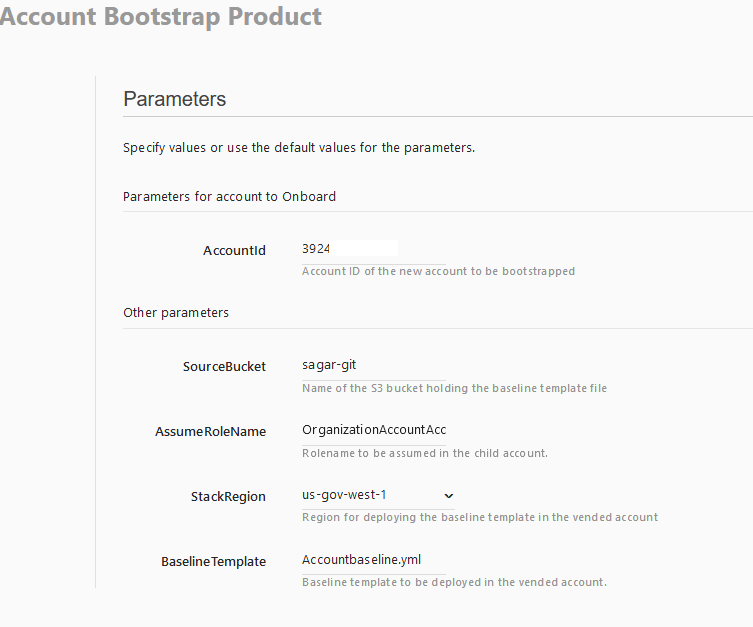Click the StackRegion chevron arrow icon
This screenshot has height=627, width=753.
pyautogui.click(x=449, y=496)
